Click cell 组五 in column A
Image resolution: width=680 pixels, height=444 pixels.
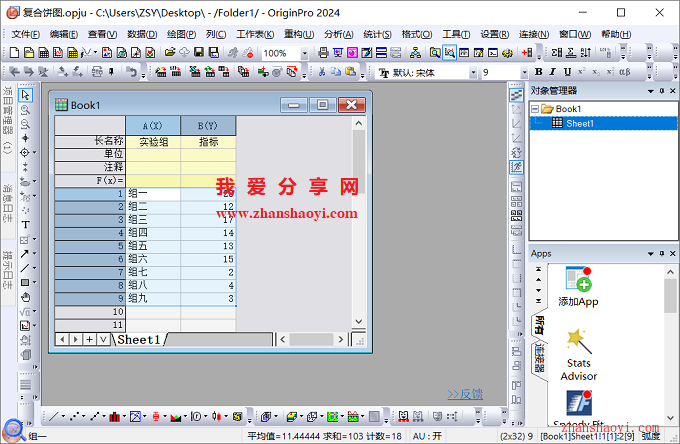click(x=153, y=246)
